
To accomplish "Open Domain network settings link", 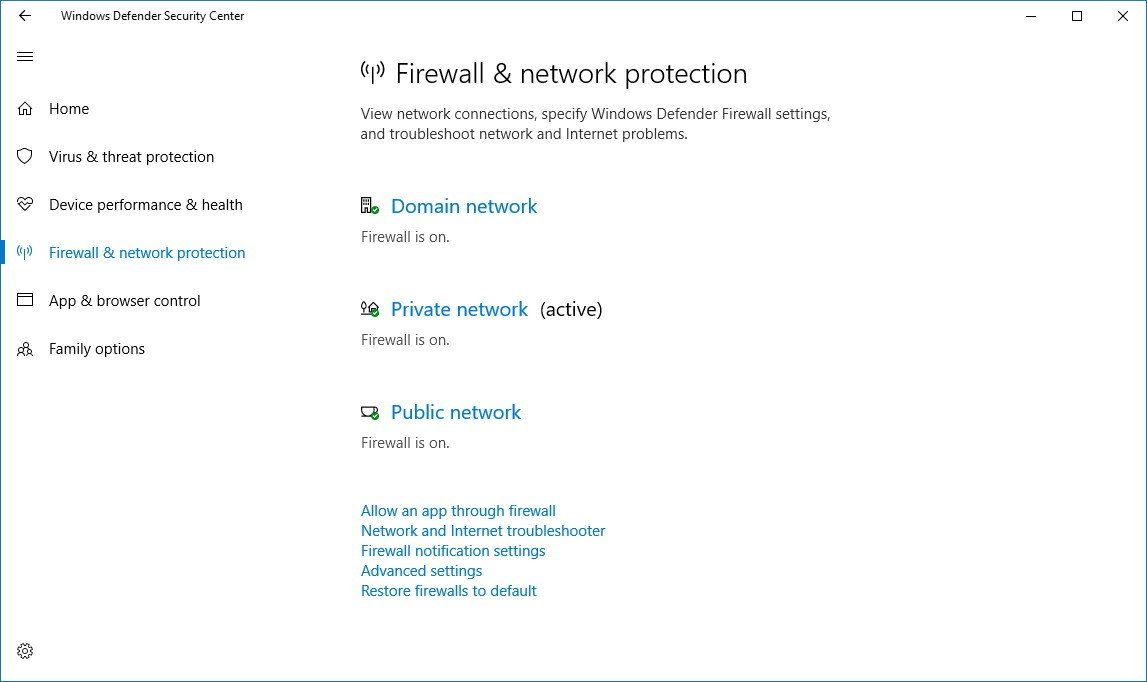I will point(464,206).
